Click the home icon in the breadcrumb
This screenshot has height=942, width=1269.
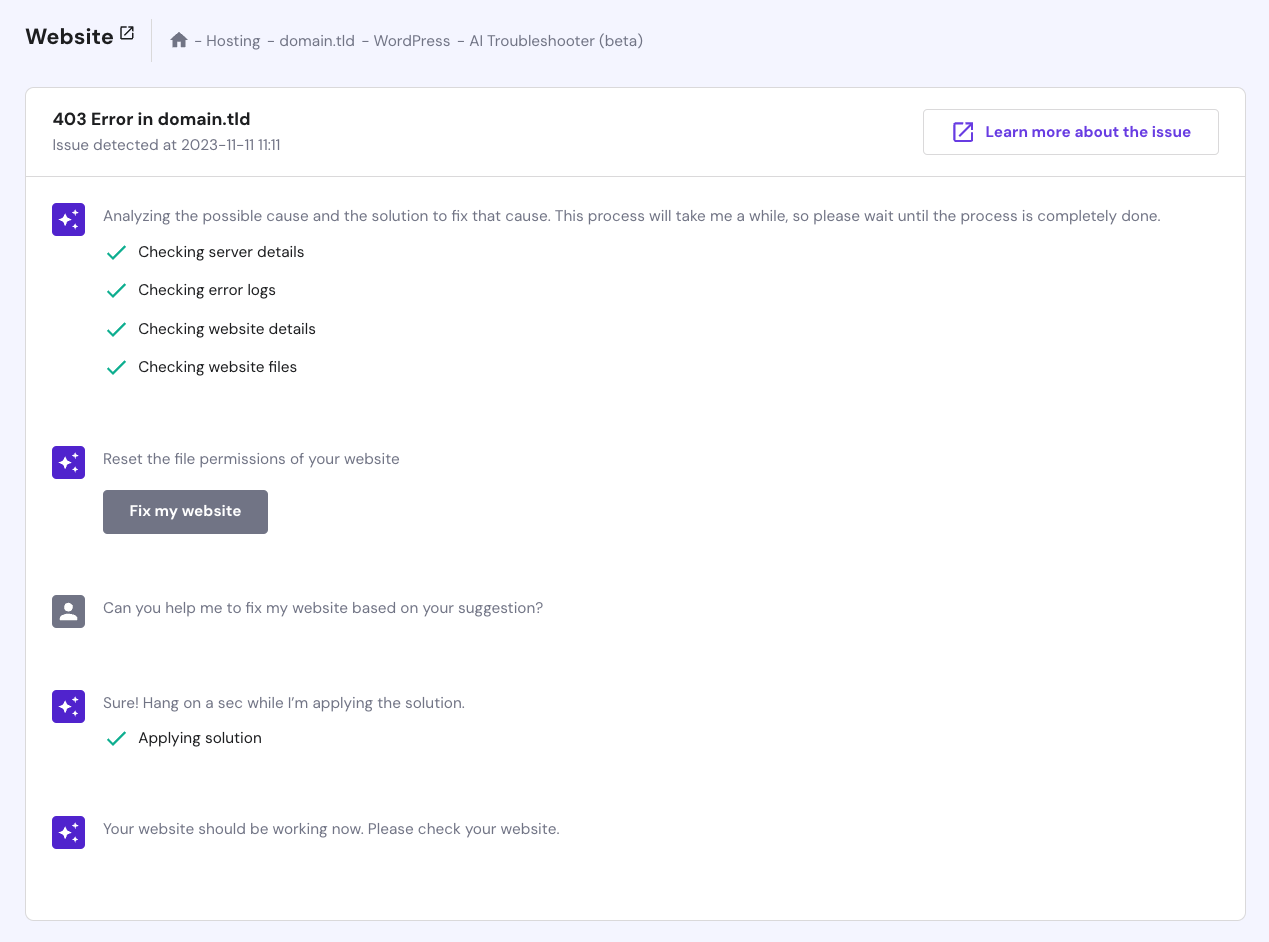179,40
